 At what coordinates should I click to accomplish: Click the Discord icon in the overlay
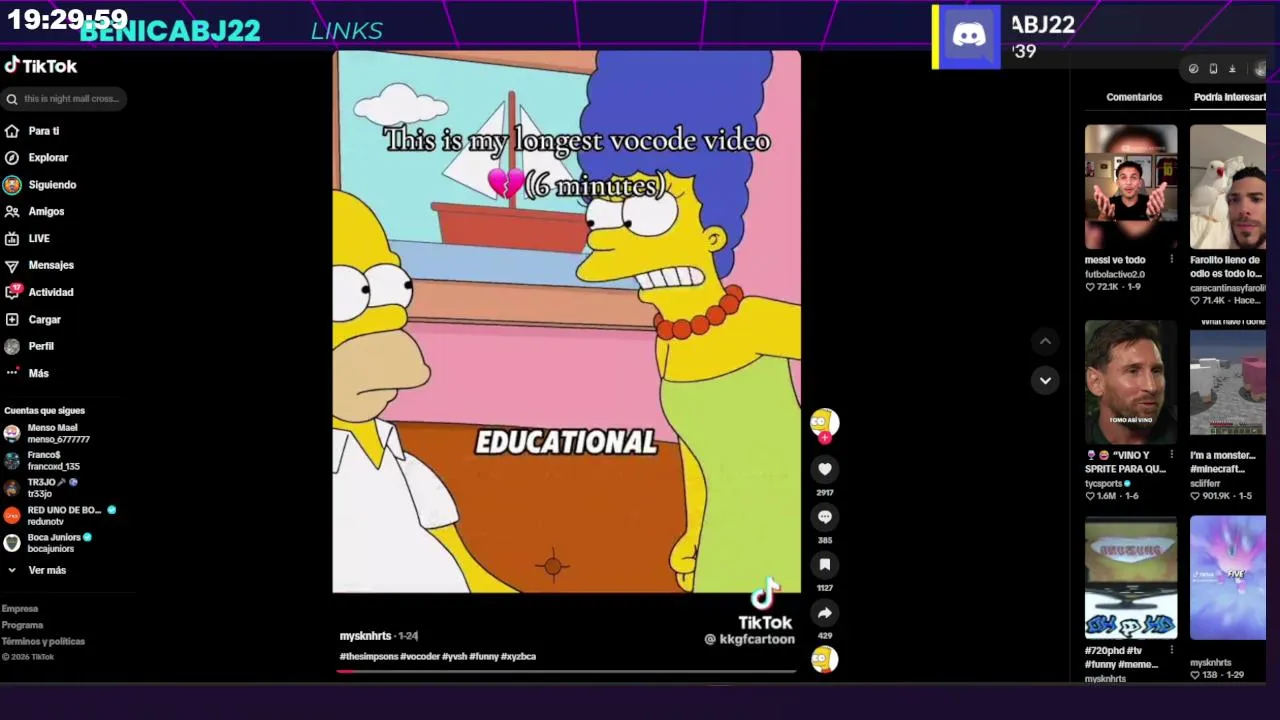(969, 37)
